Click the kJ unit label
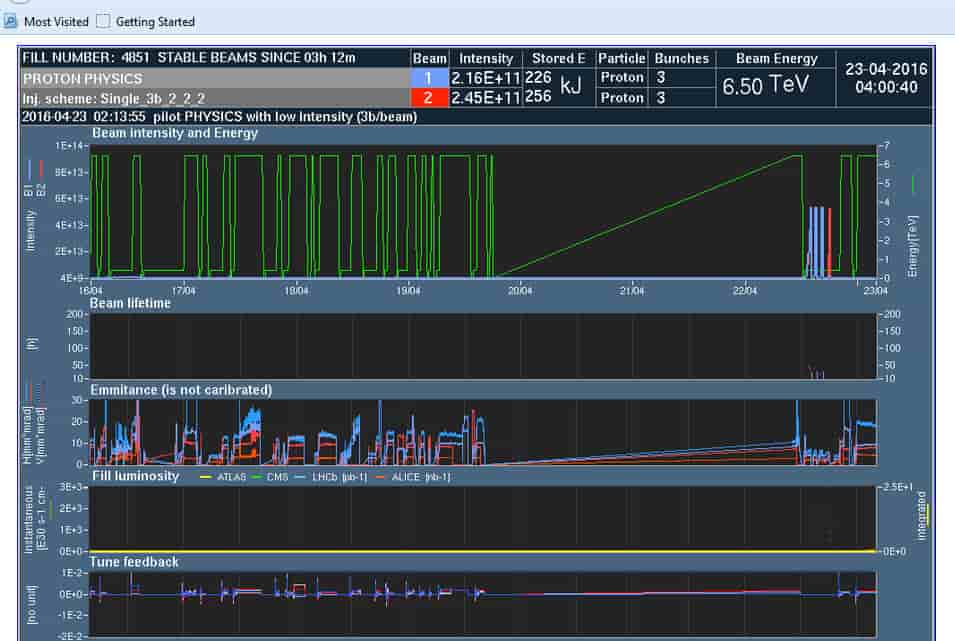This screenshot has height=641, width=955. pyautogui.click(x=571, y=85)
